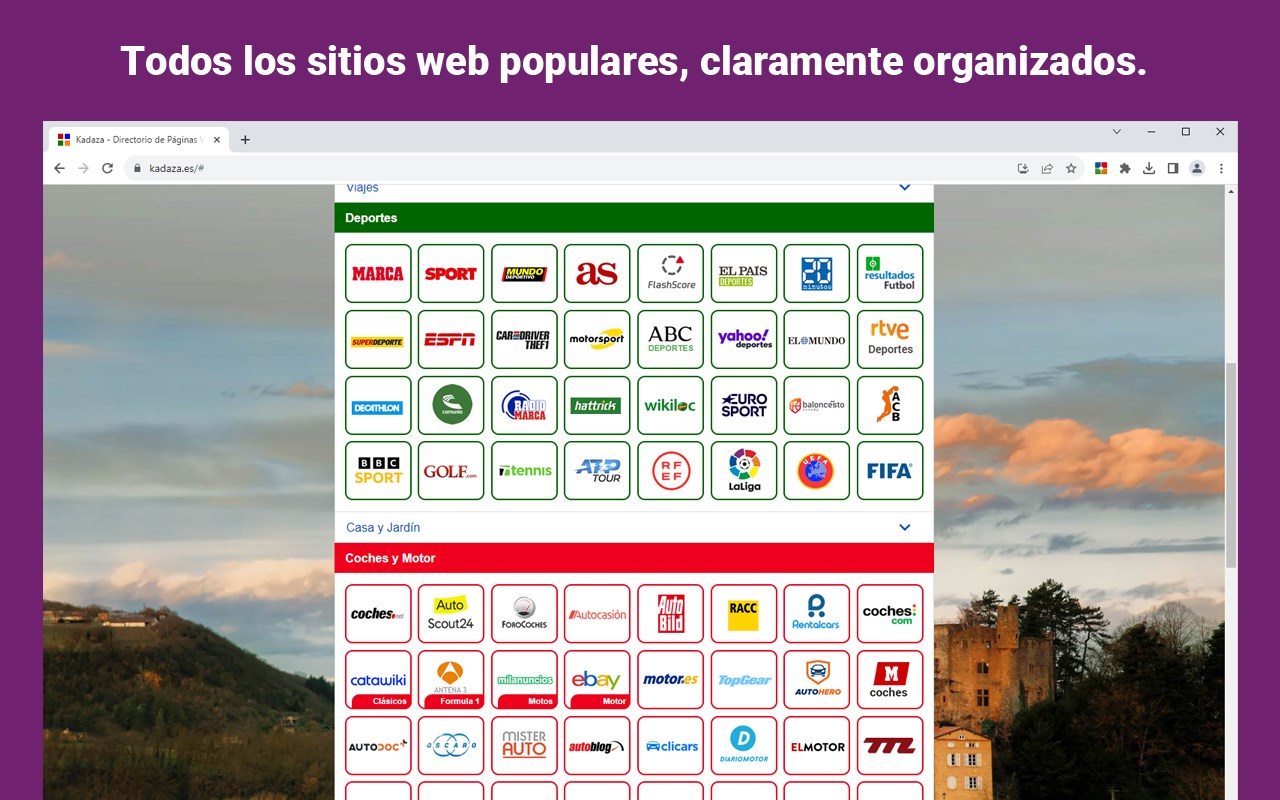Open the clicars tile
1280x800 pixels.
click(x=671, y=746)
